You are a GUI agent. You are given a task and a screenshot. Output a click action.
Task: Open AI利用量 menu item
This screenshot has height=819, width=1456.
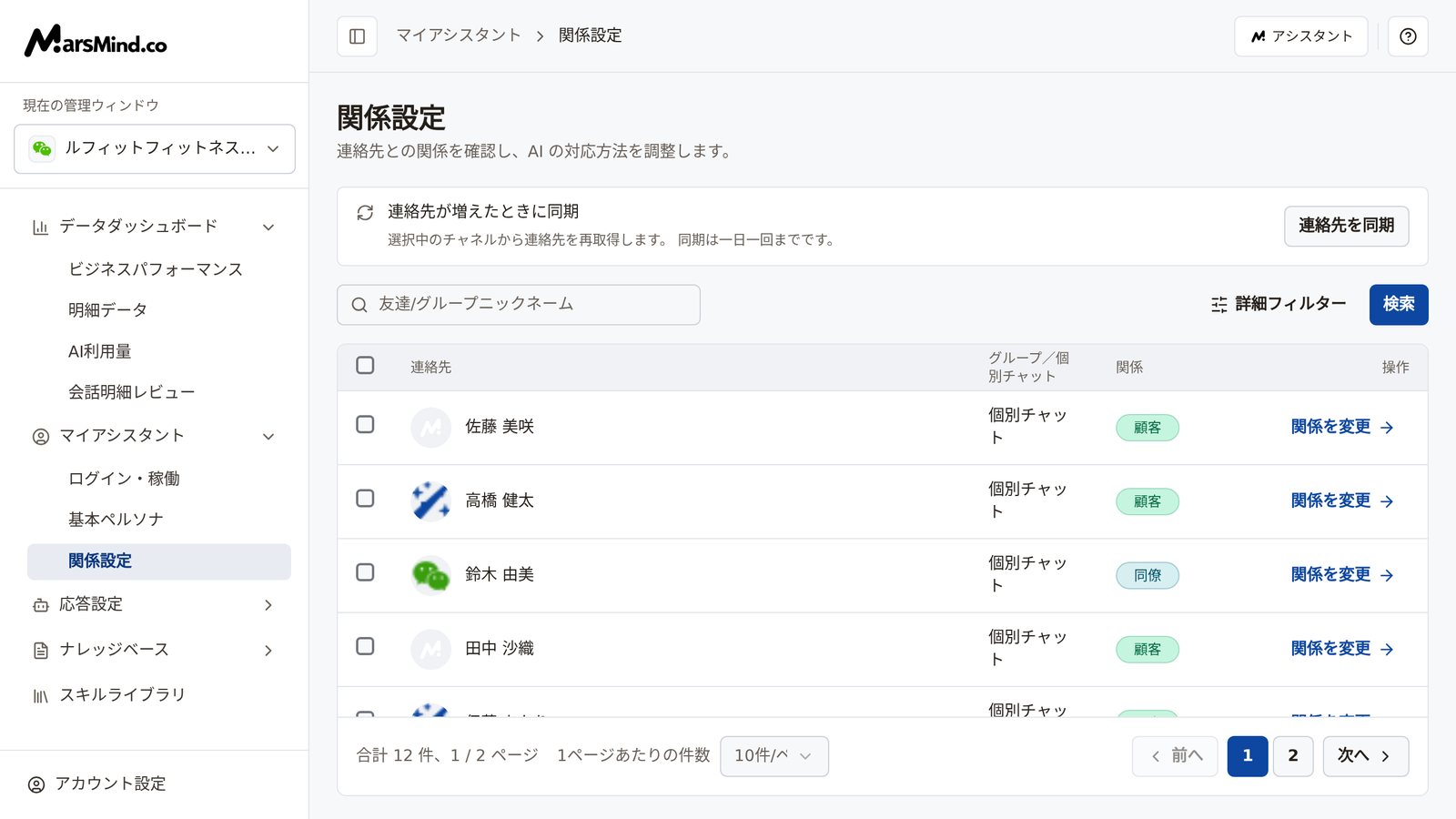pyautogui.click(x=100, y=351)
